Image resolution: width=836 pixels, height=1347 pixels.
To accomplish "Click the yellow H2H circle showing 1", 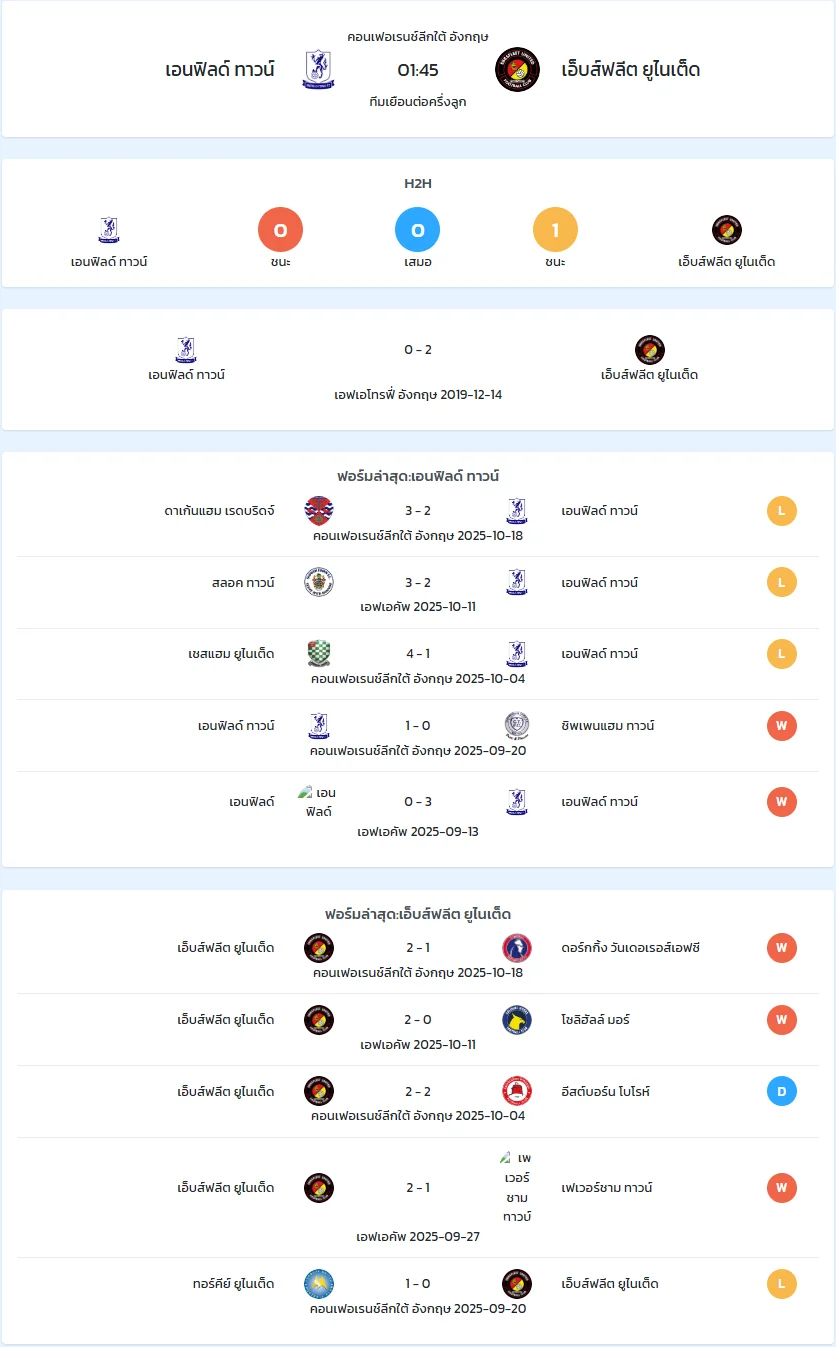I will 555,231.
